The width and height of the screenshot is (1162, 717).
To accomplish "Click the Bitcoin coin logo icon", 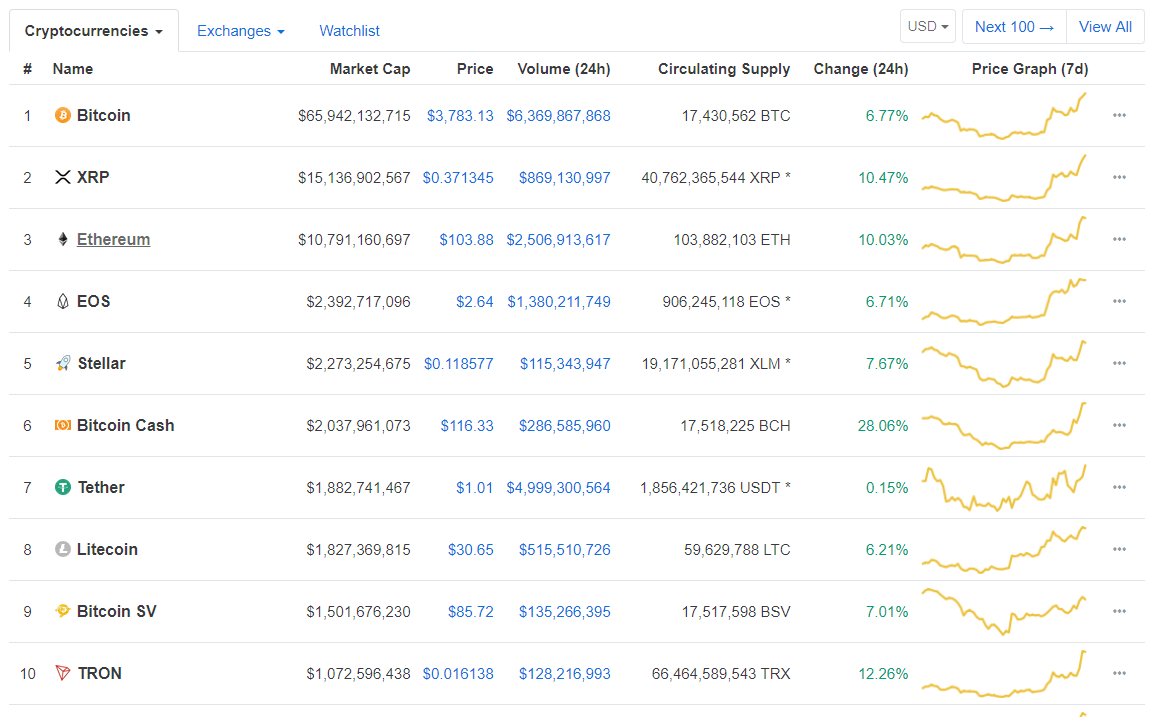I will click(61, 115).
